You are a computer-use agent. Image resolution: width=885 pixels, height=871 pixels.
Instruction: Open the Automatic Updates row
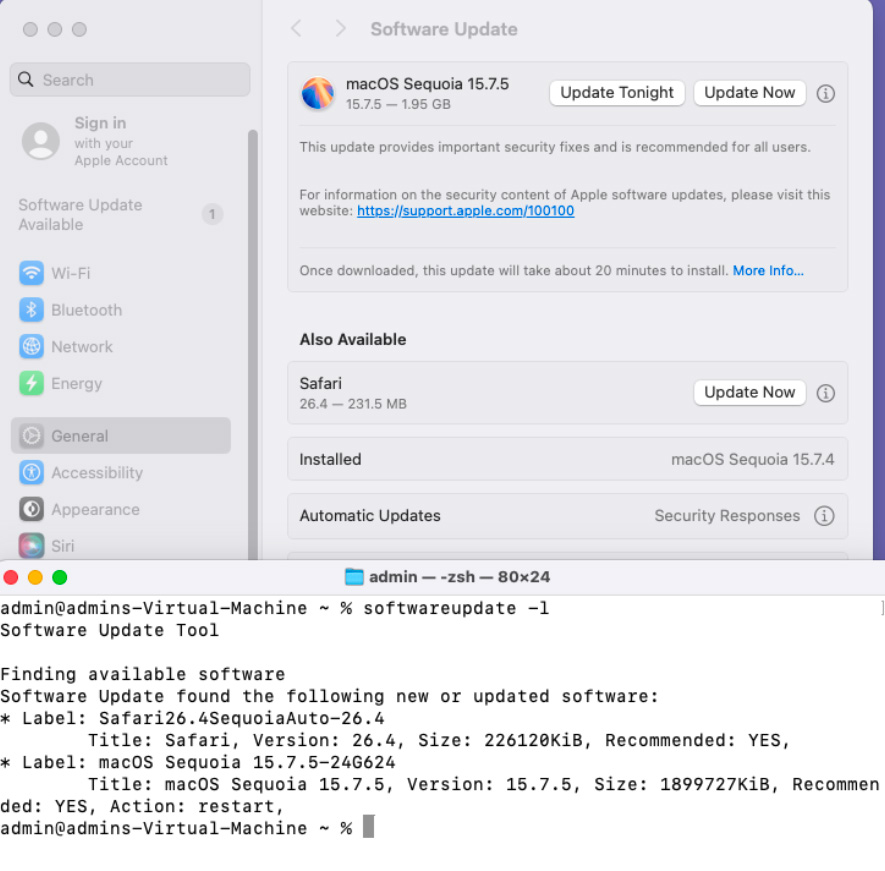(567, 516)
